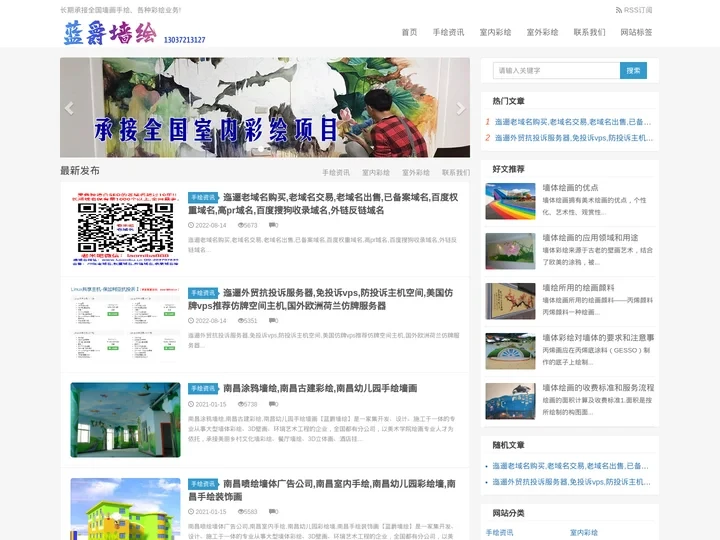Viewport: 720px width, 540px height.
Task: Open rainbow thumbnail for 墙体绘画的优点
Action: (x=510, y=201)
